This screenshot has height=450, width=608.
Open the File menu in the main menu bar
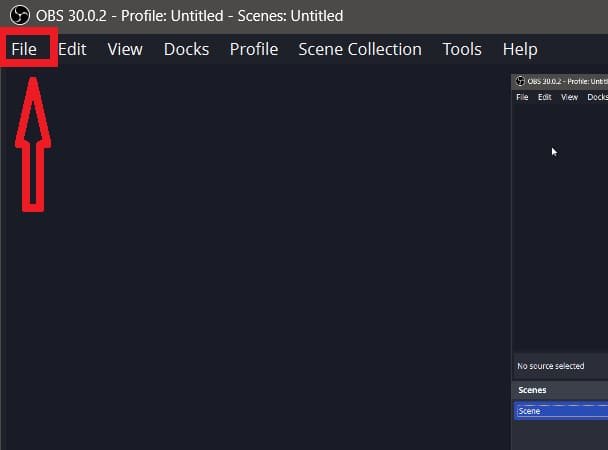tap(24, 49)
